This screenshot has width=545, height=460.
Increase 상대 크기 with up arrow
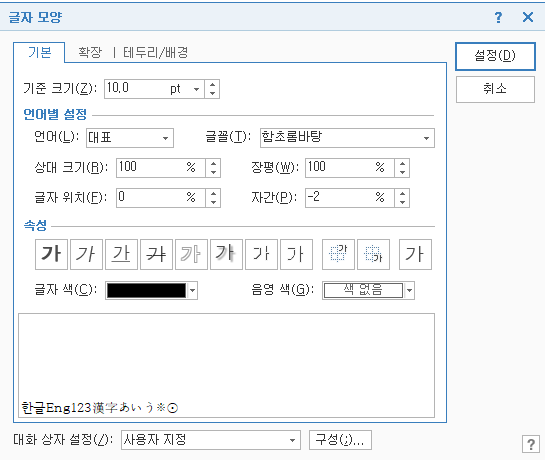[213, 163]
